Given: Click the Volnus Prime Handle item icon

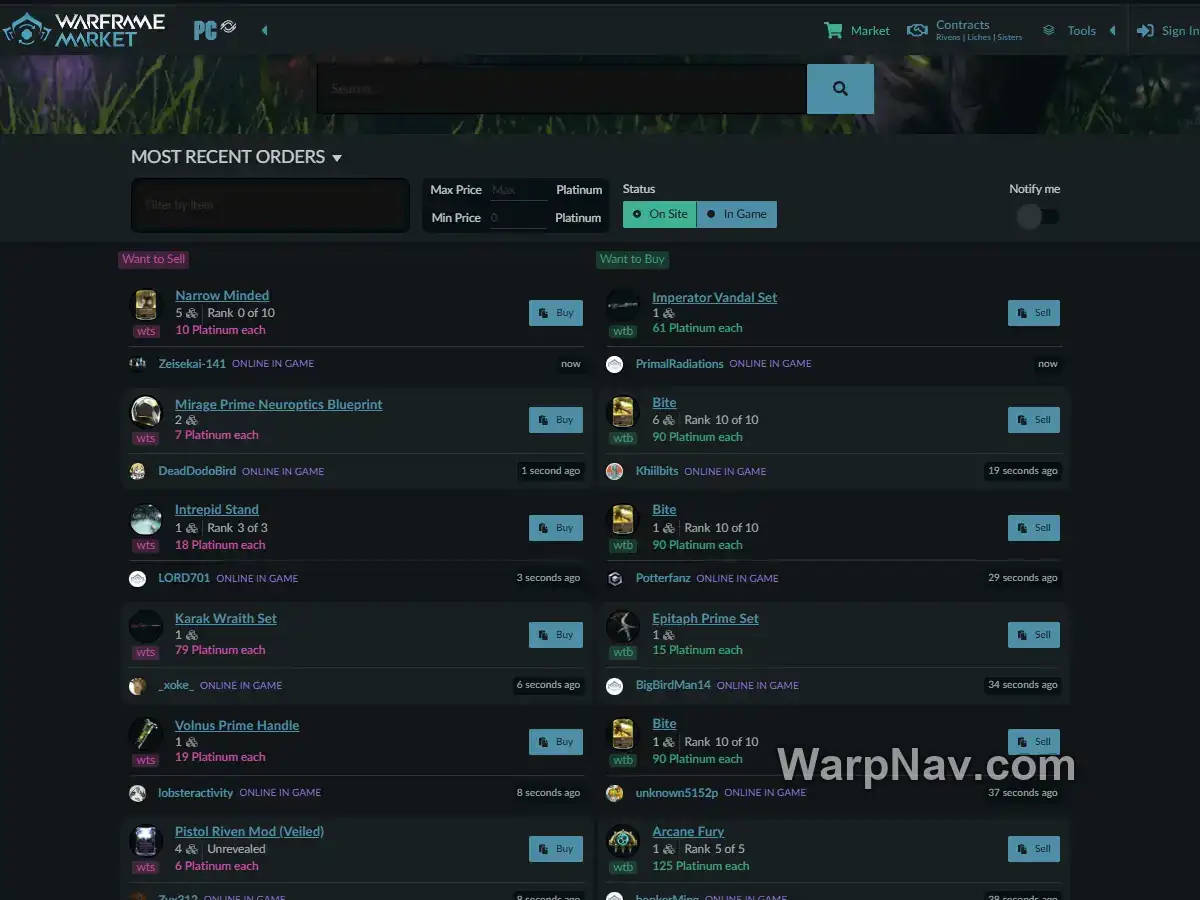Looking at the screenshot, I should (146, 734).
